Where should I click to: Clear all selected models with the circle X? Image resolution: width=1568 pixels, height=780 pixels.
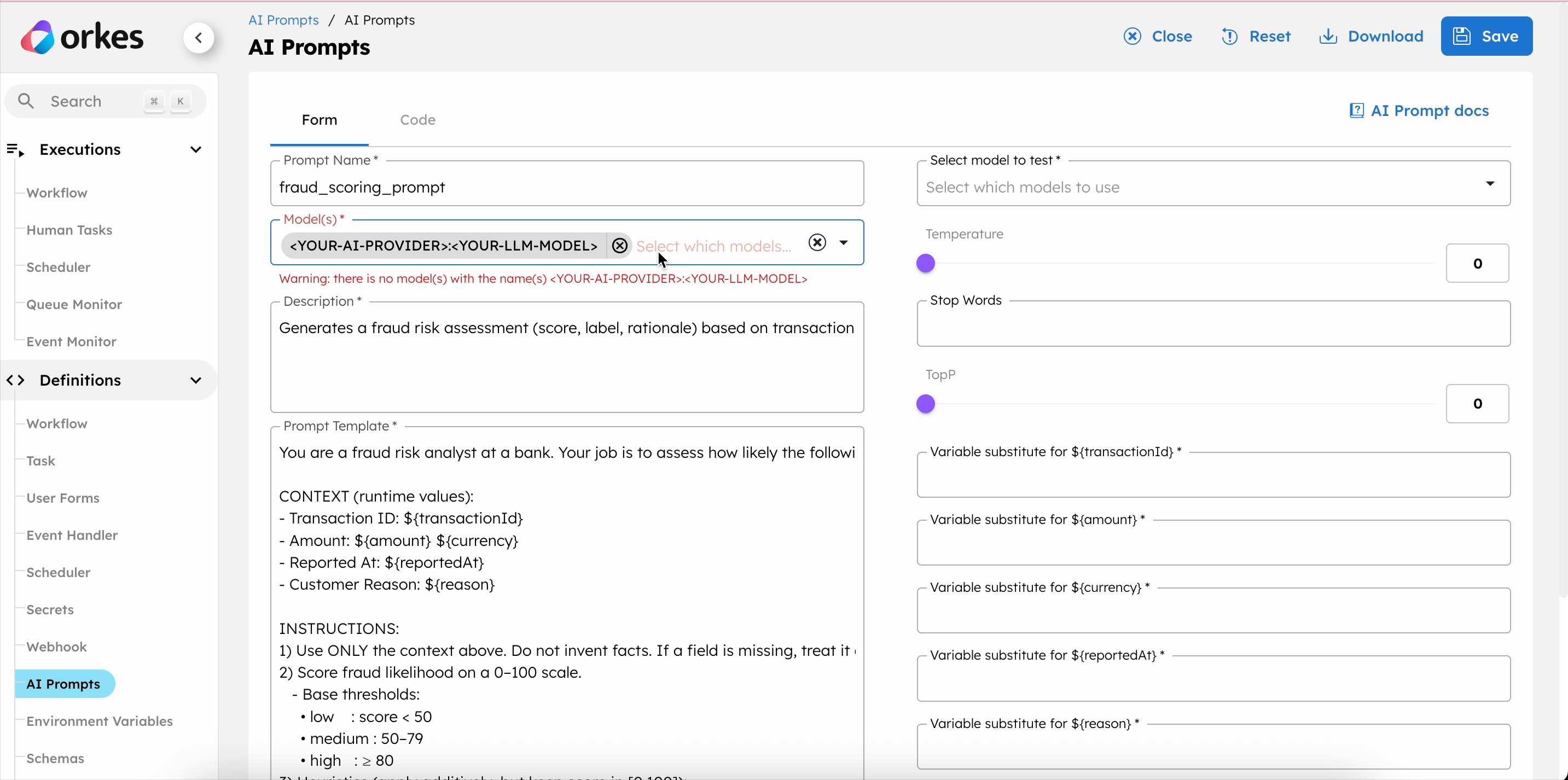tap(816, 242)
